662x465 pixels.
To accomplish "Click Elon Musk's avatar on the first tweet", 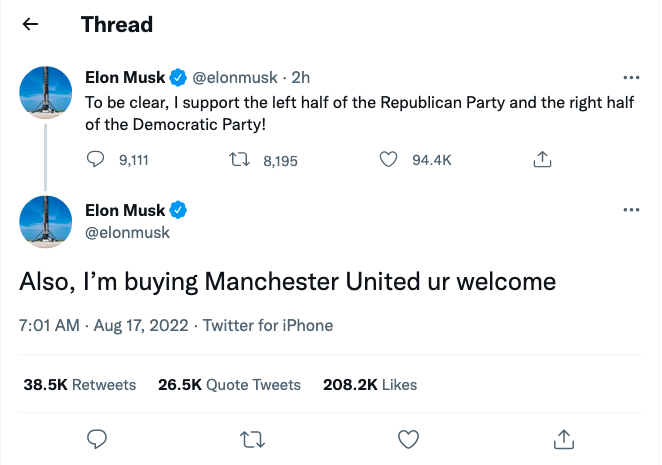I will click(x=46, y=93).
